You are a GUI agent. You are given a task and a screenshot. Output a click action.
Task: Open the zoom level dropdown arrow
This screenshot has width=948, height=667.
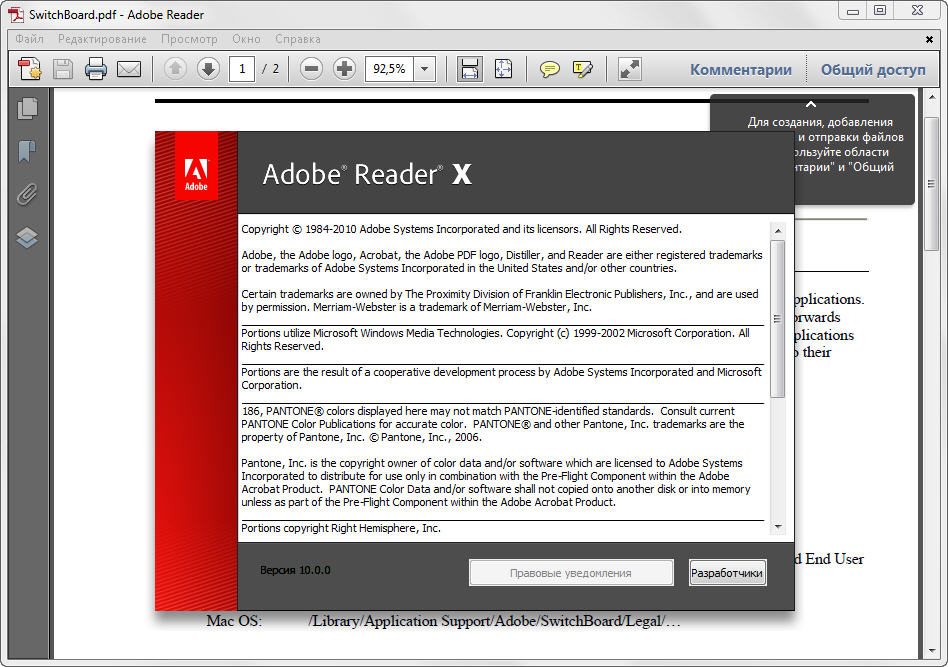(x=424, y=69)
